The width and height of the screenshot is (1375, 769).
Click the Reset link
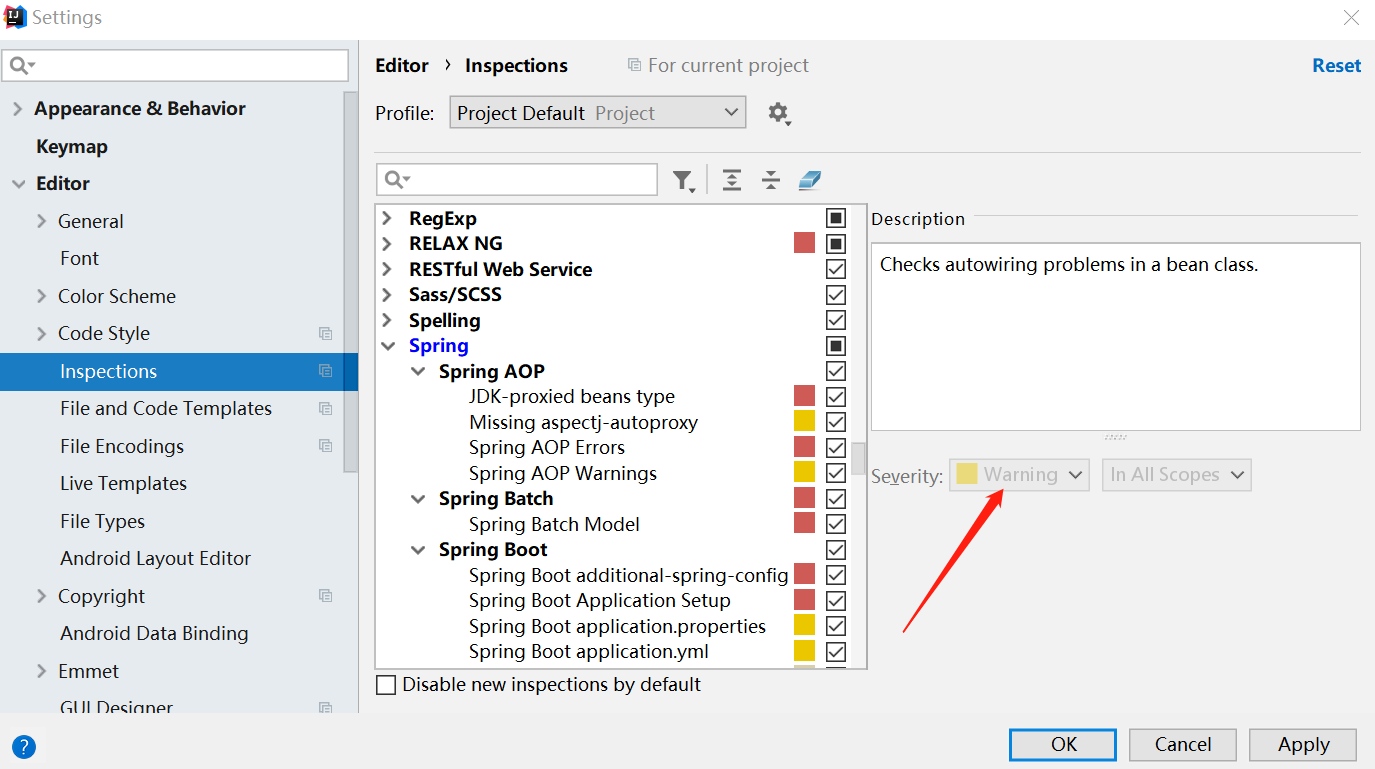coord(1336,65)
